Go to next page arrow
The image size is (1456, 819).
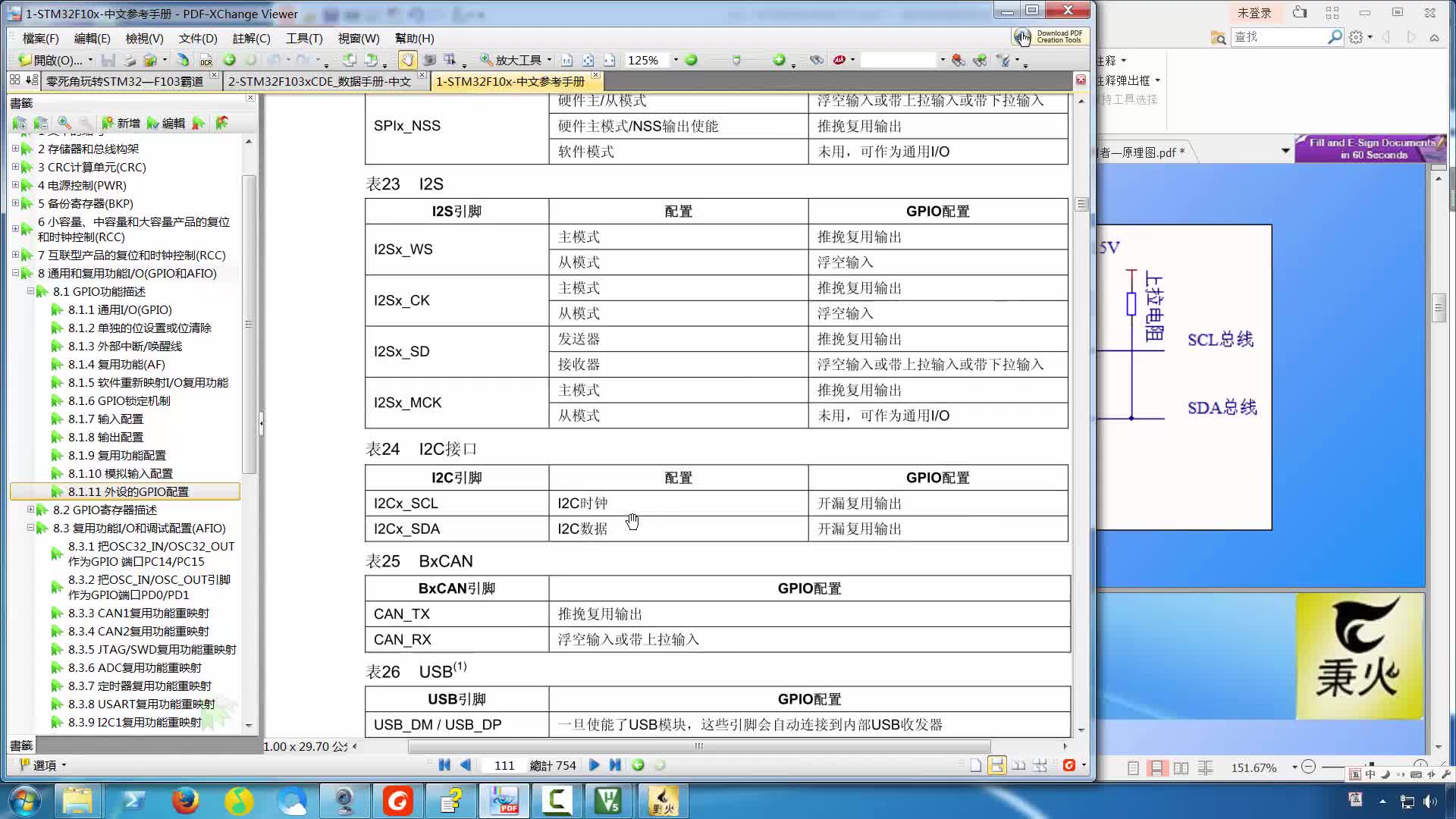pyautogui.click(x=595, y=765)
